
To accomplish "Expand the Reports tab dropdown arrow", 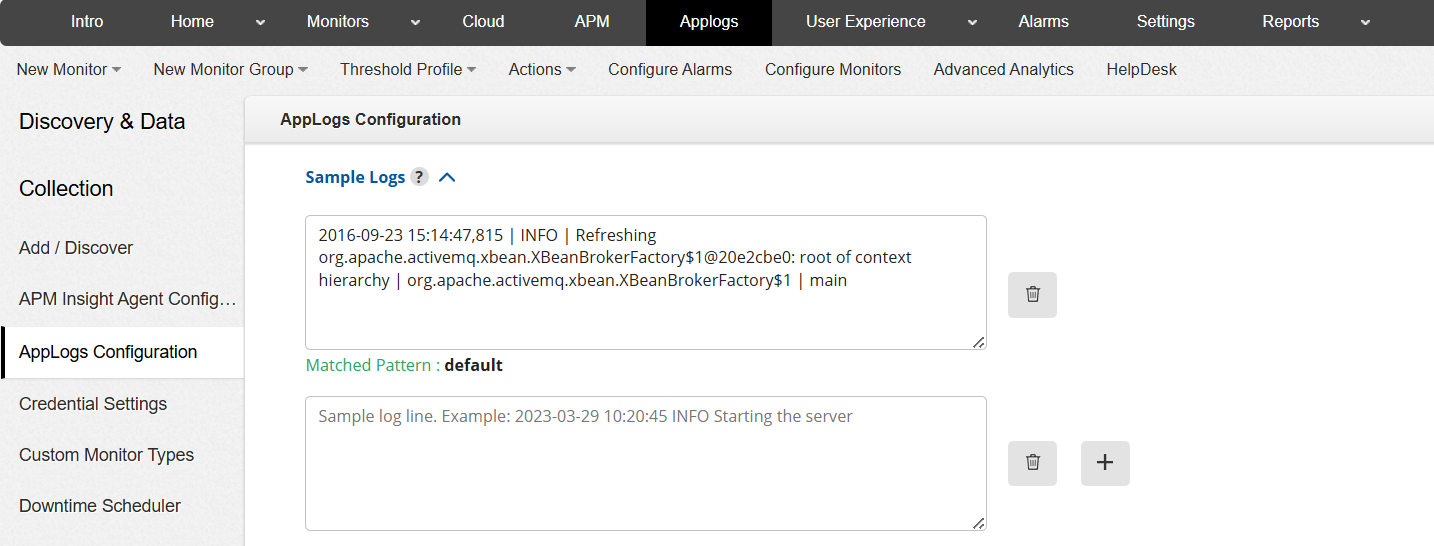I will pos(1365,22).
